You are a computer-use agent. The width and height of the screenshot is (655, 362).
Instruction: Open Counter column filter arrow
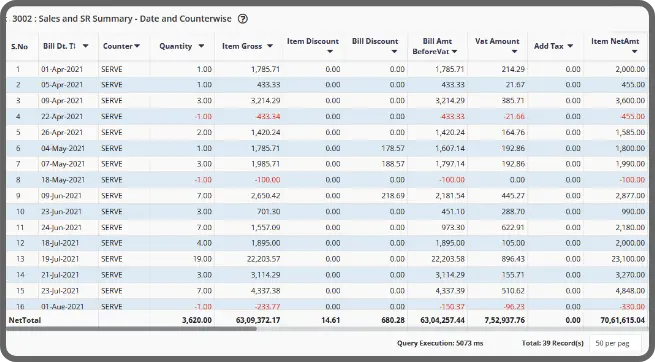click(137, 46)
